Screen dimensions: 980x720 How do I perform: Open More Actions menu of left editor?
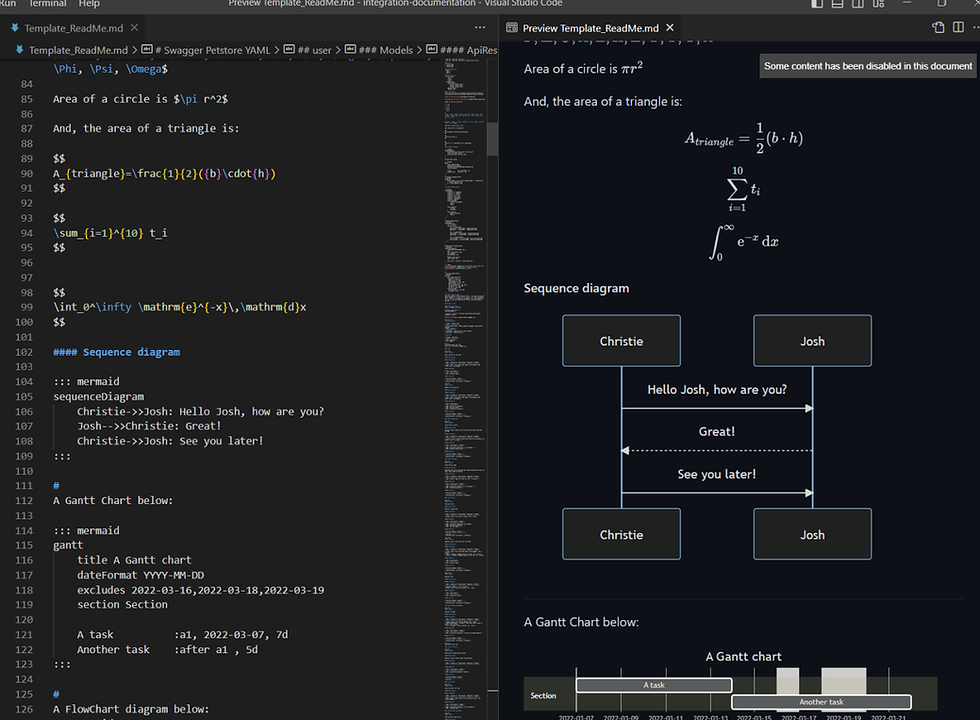(x=479, y=28)
